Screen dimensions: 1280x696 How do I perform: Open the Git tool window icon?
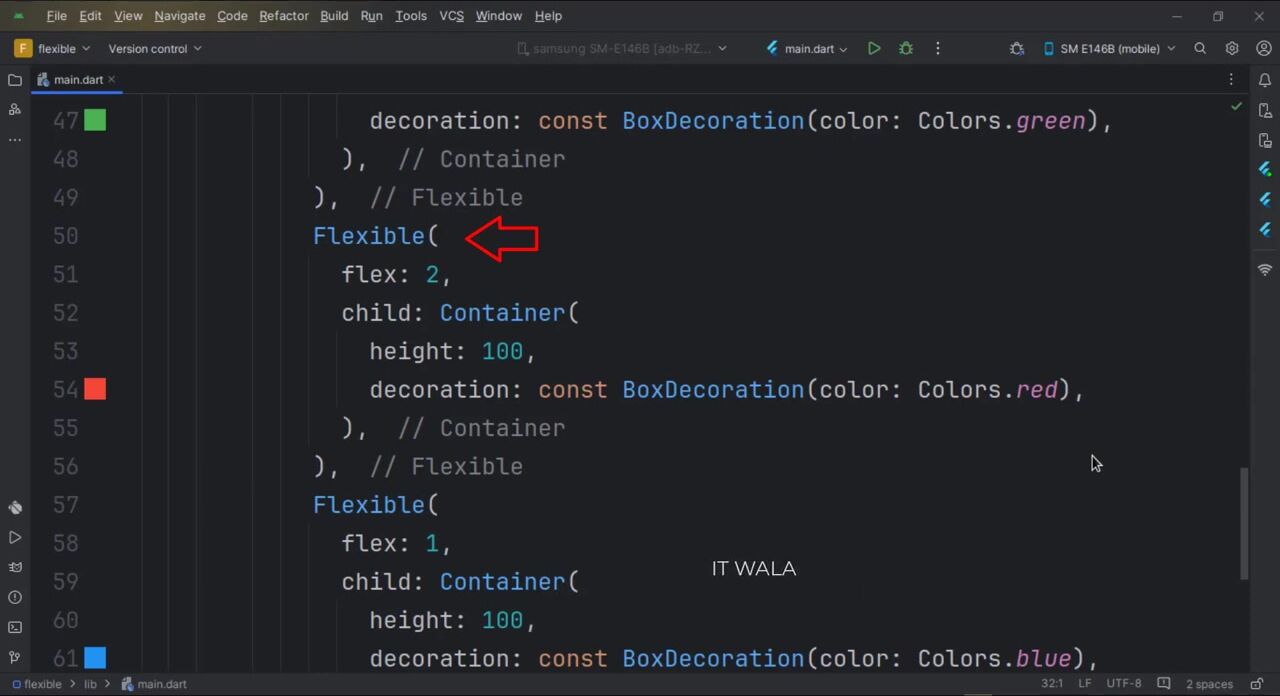click(15, 657)
